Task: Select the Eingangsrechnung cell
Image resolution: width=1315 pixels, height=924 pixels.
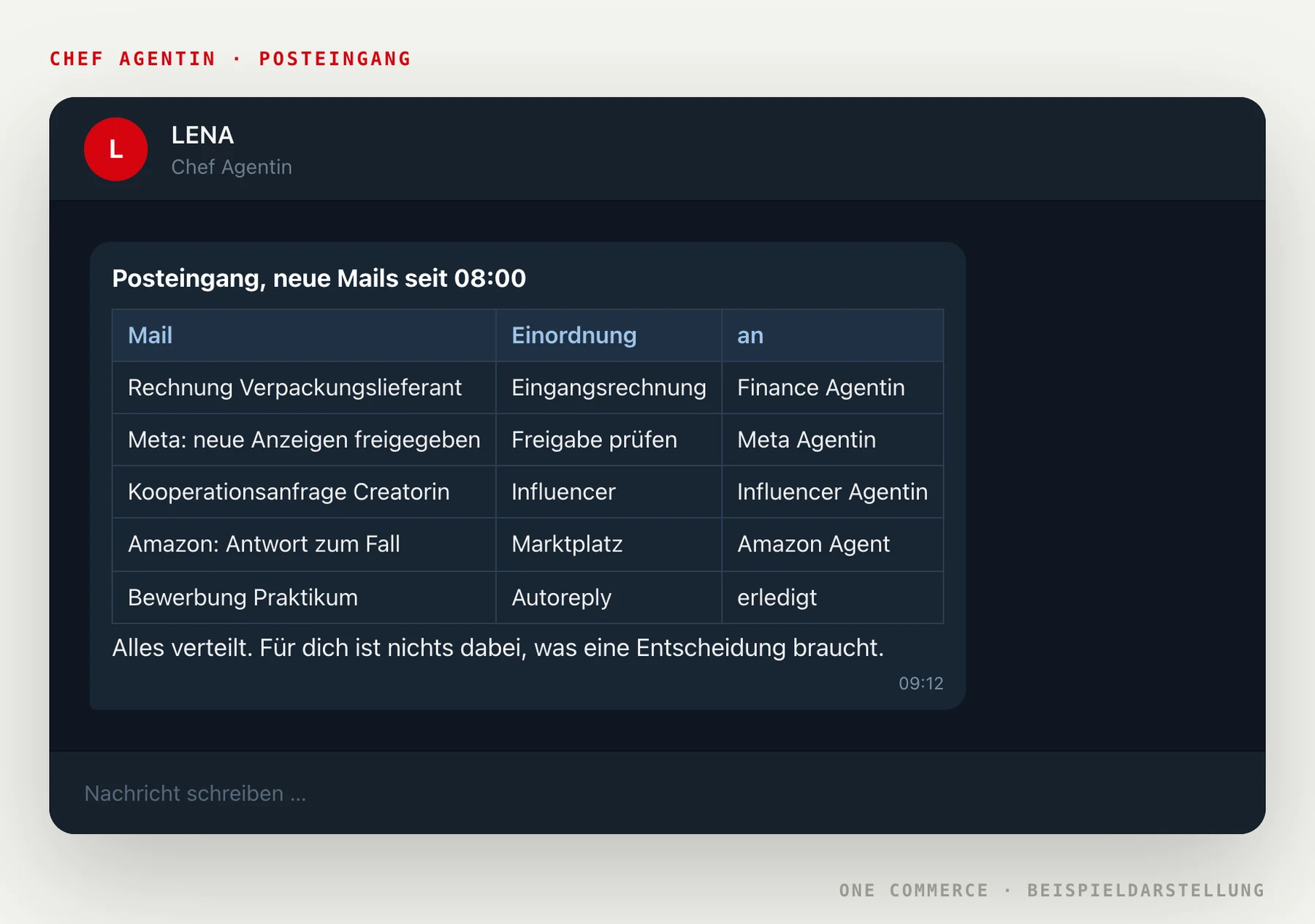Action: pyautogui.click(x=609, y=388)
